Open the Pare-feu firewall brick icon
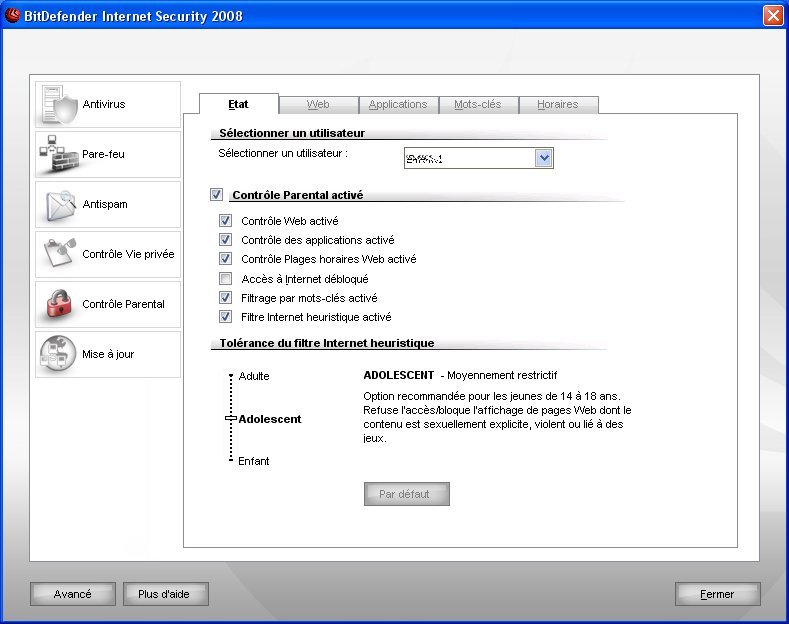The width and height of the screenshot is (789, 624). [59, 154]
